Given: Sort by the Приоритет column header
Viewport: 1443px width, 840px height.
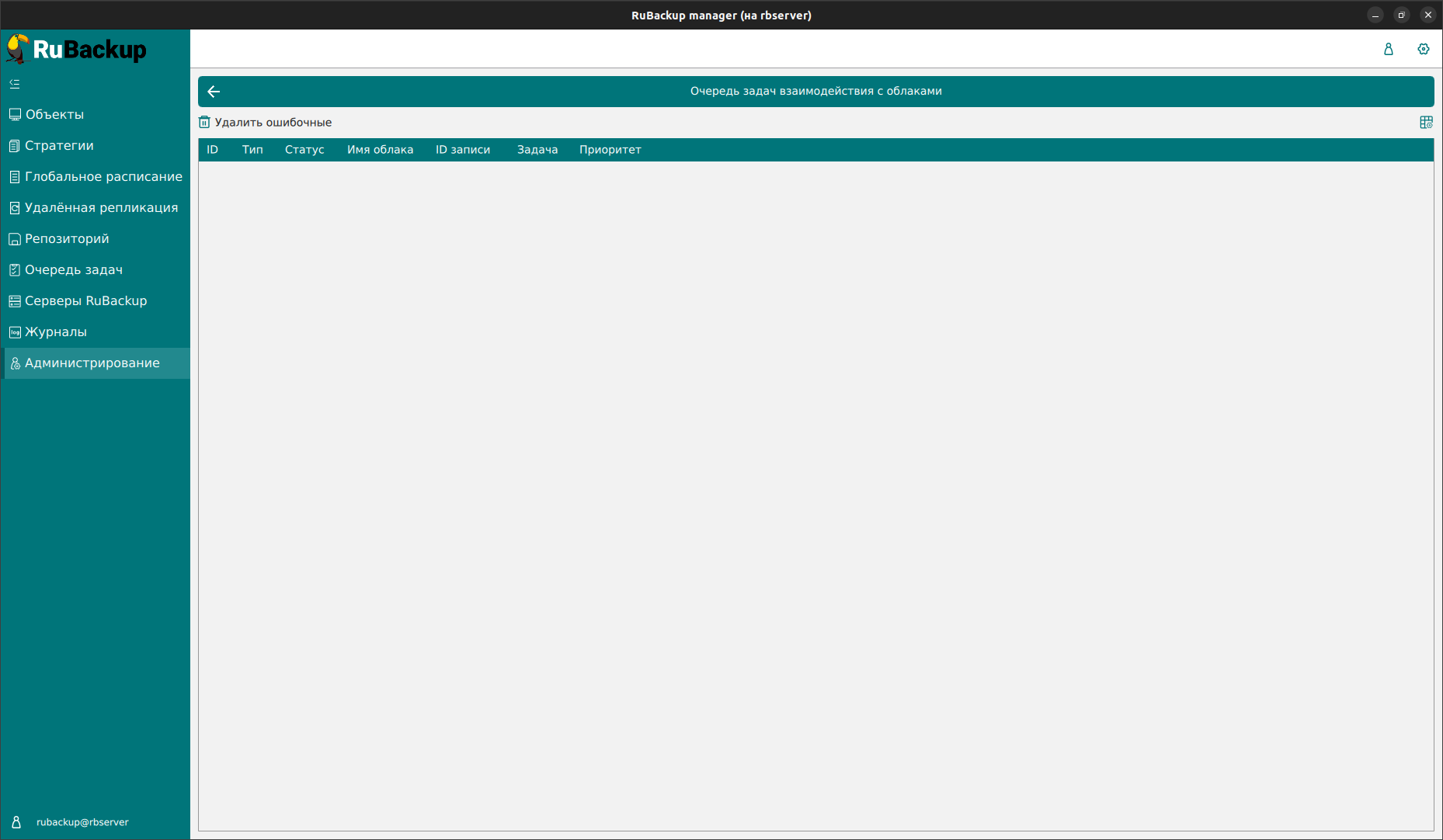Looking at the screenshot, I should click(x=610, y=150).
